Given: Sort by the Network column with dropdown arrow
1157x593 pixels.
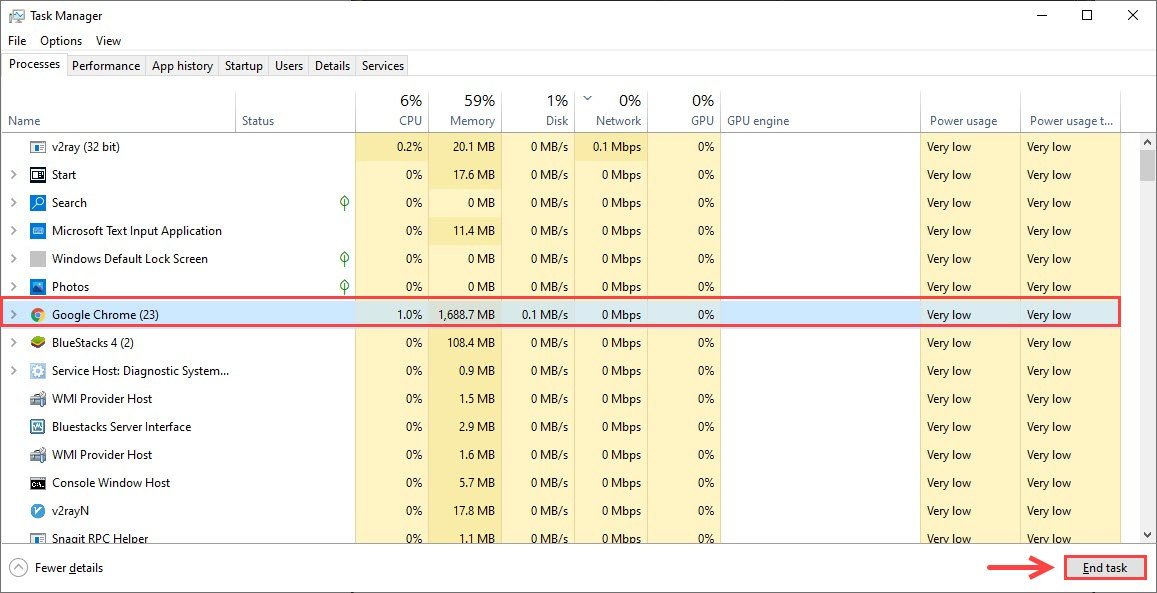Looking at the screenshot, I should tap(611, 111).
